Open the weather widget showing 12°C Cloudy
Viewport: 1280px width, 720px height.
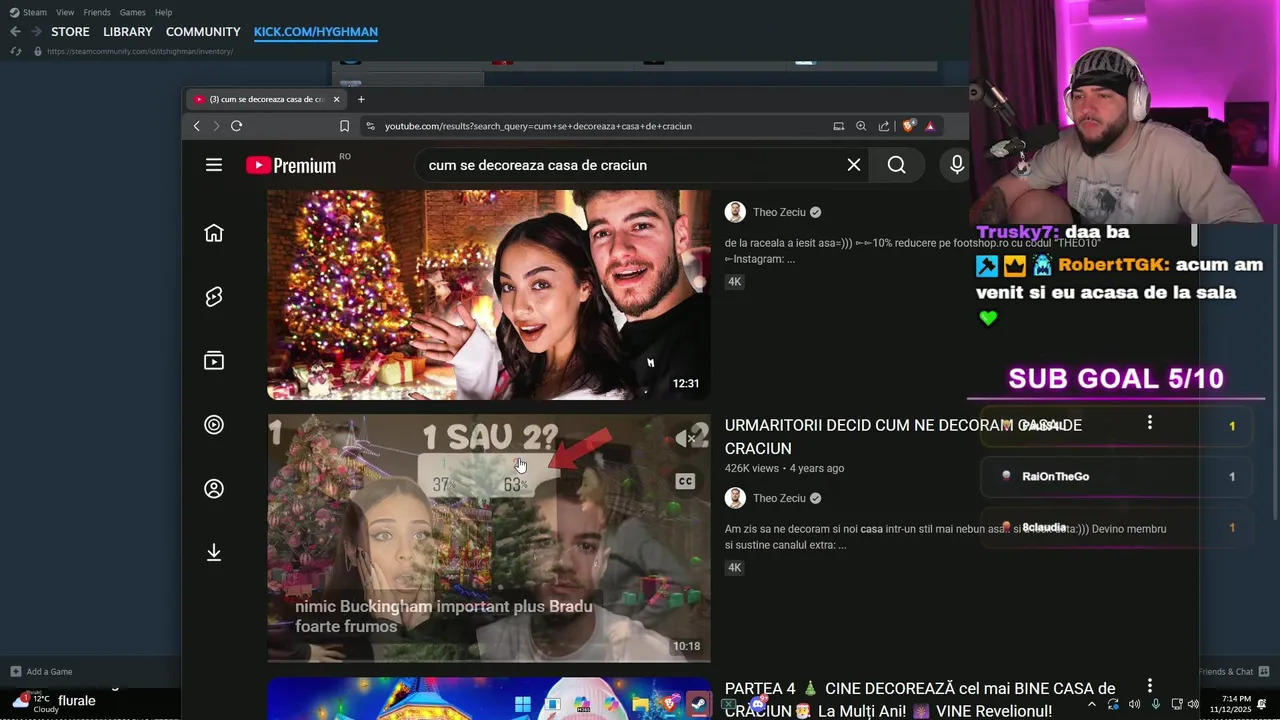(x=35, y=704)
